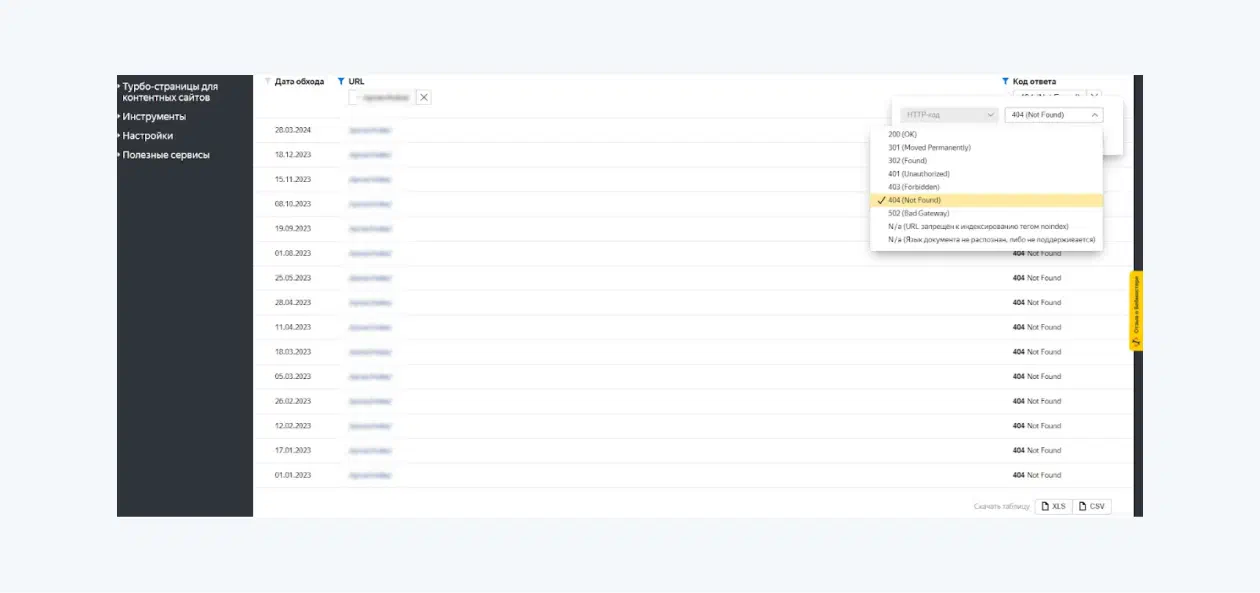
Task: Click the URL filter input field
Action: click(x=381, y=97)
